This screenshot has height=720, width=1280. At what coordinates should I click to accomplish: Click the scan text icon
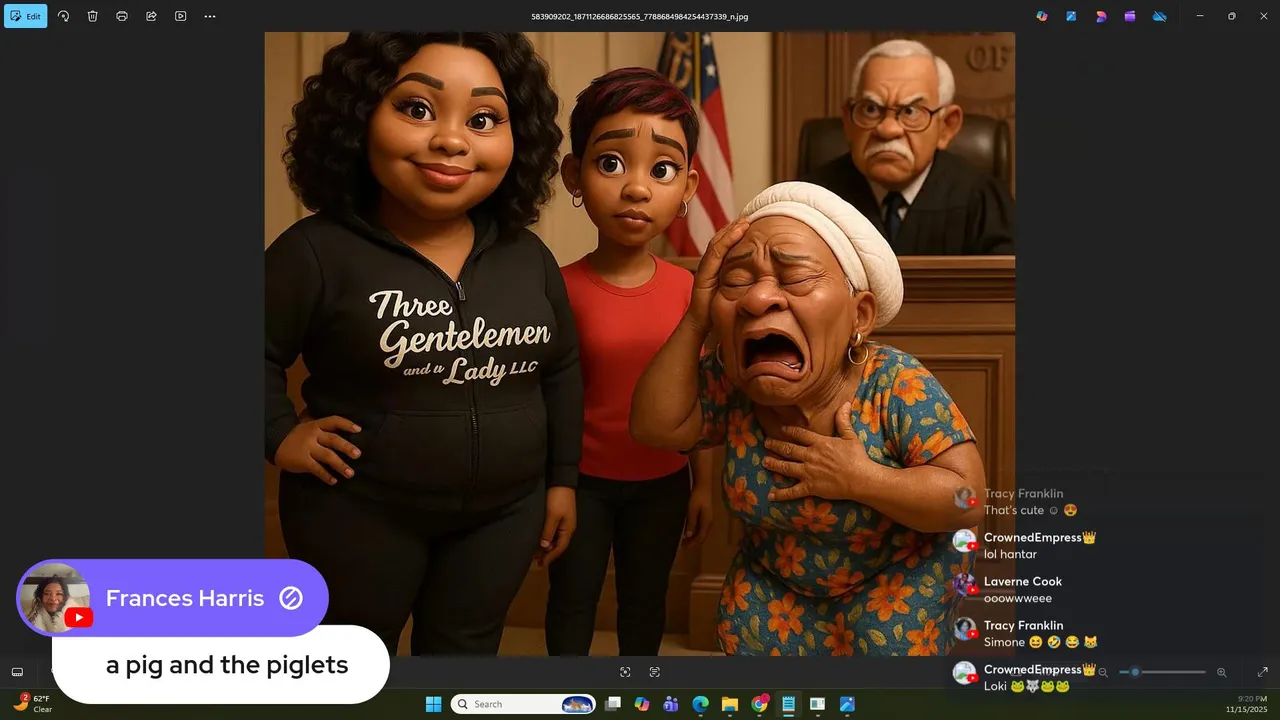[655, 672]
